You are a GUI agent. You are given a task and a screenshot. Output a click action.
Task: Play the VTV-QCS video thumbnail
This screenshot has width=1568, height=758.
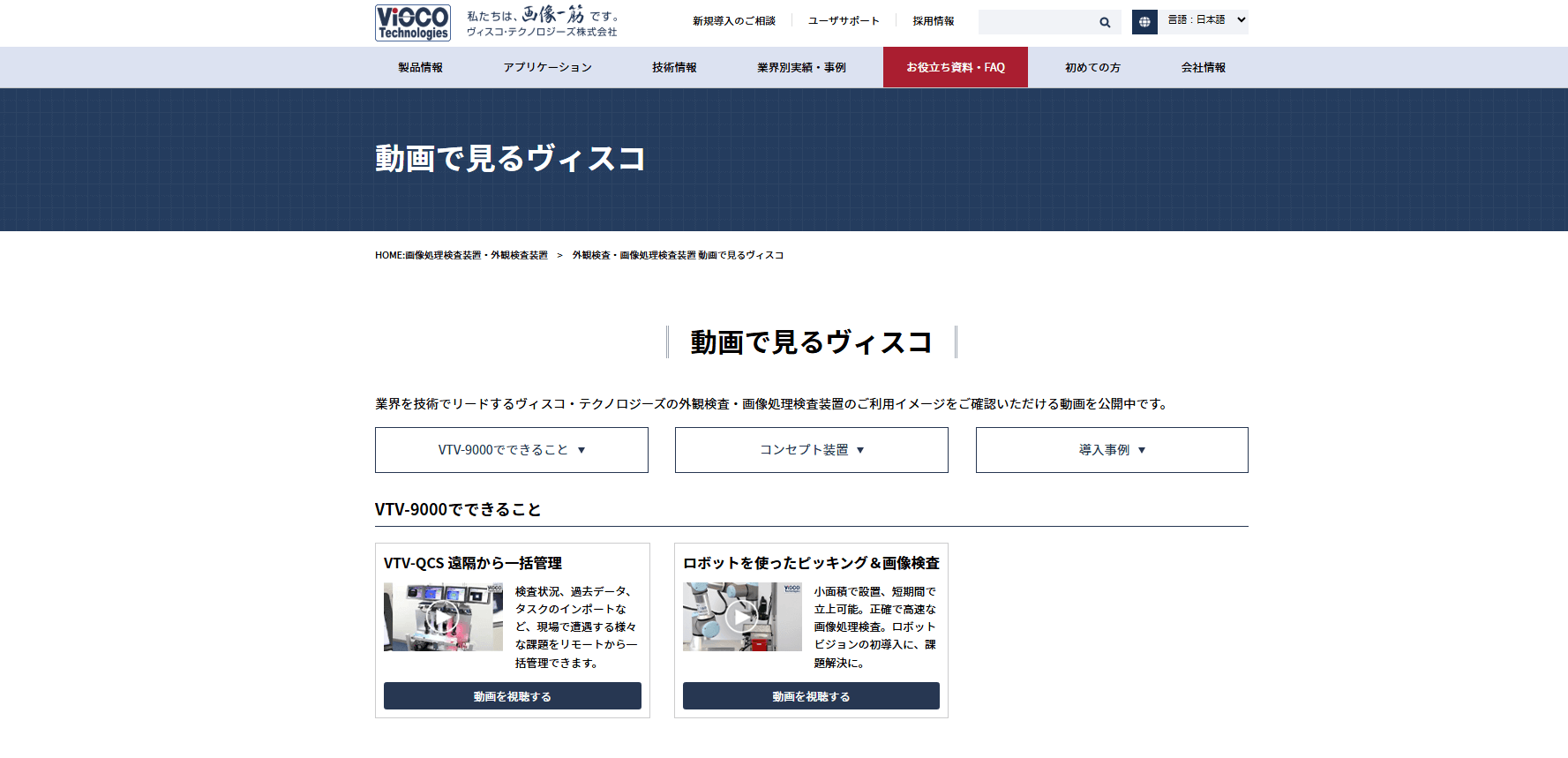pos(443,617)
